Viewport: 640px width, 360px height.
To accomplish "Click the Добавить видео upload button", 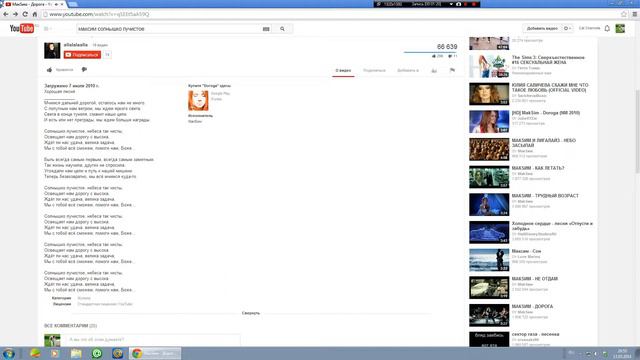I will point(542,29).
